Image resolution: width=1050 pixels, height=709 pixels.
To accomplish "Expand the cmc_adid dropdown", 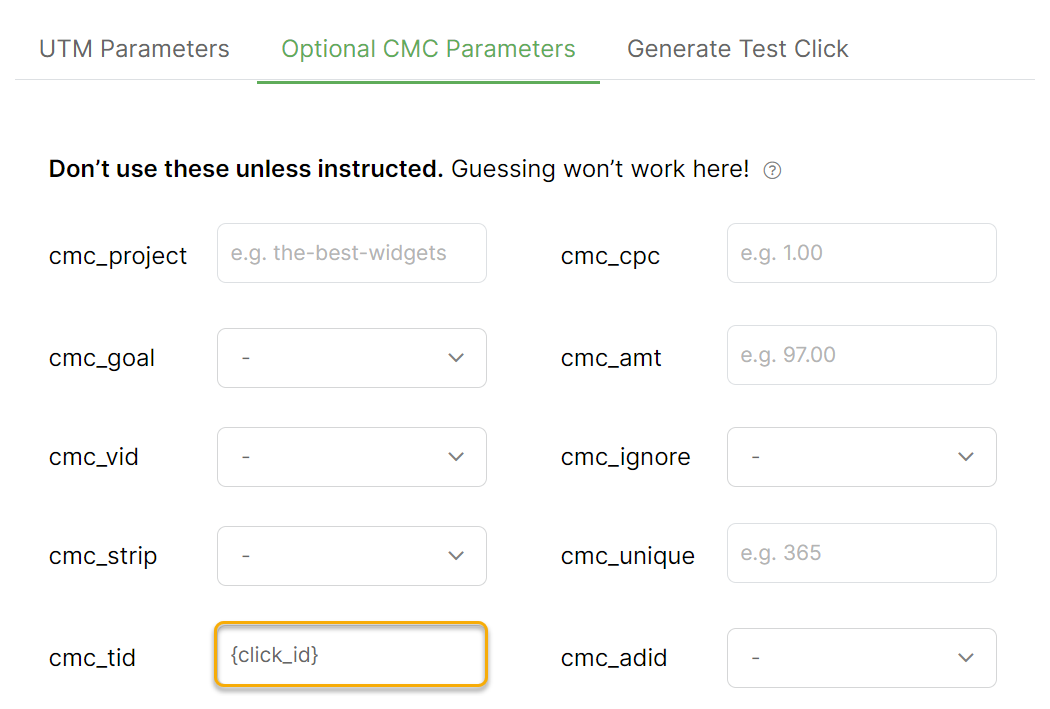I will pos(861,658).
